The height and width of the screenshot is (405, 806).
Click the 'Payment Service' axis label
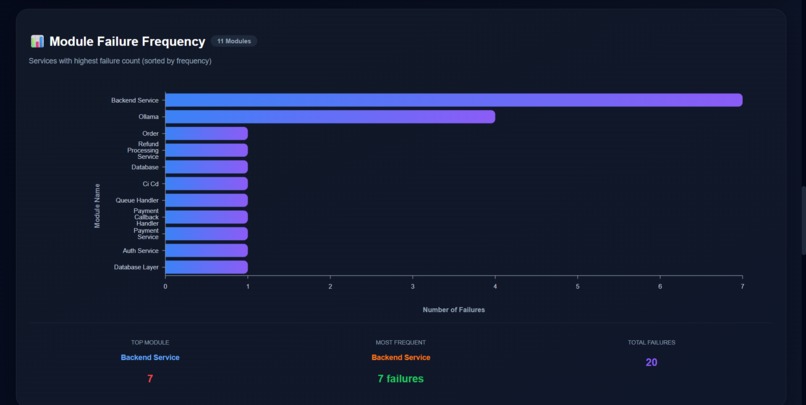click(146, 234)
